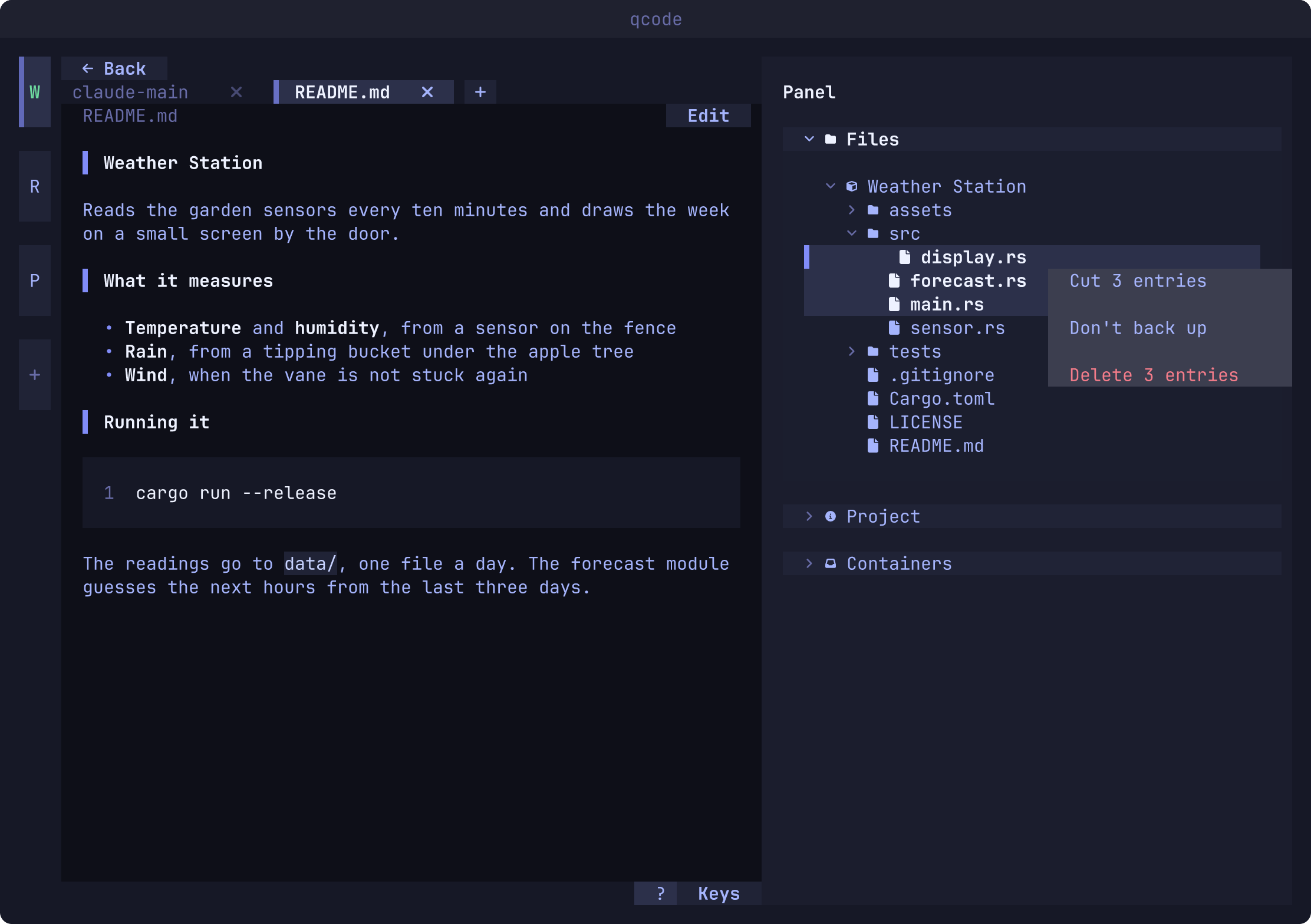Viewport: 1311px width, 924px height.
Task: Add a new tab with plus icon
Action: point(480,92)
